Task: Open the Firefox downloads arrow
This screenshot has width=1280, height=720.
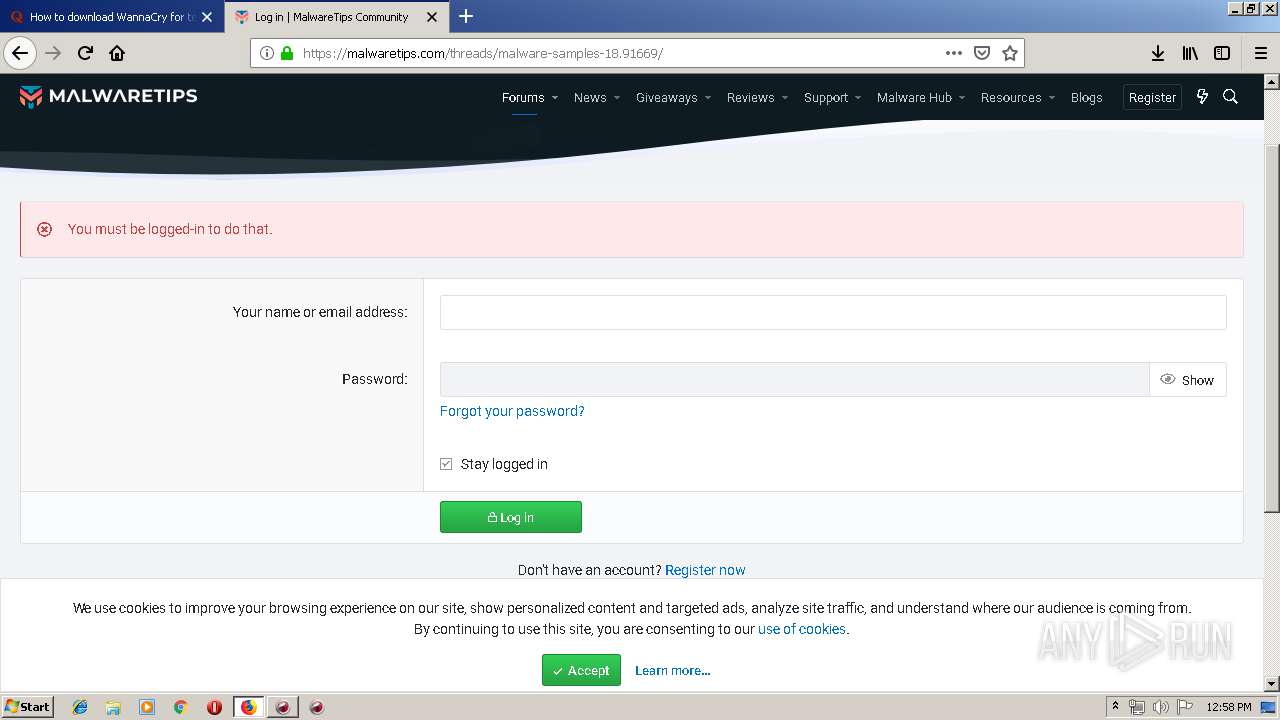Action: pyautogui.click(x=1157, y=53)
